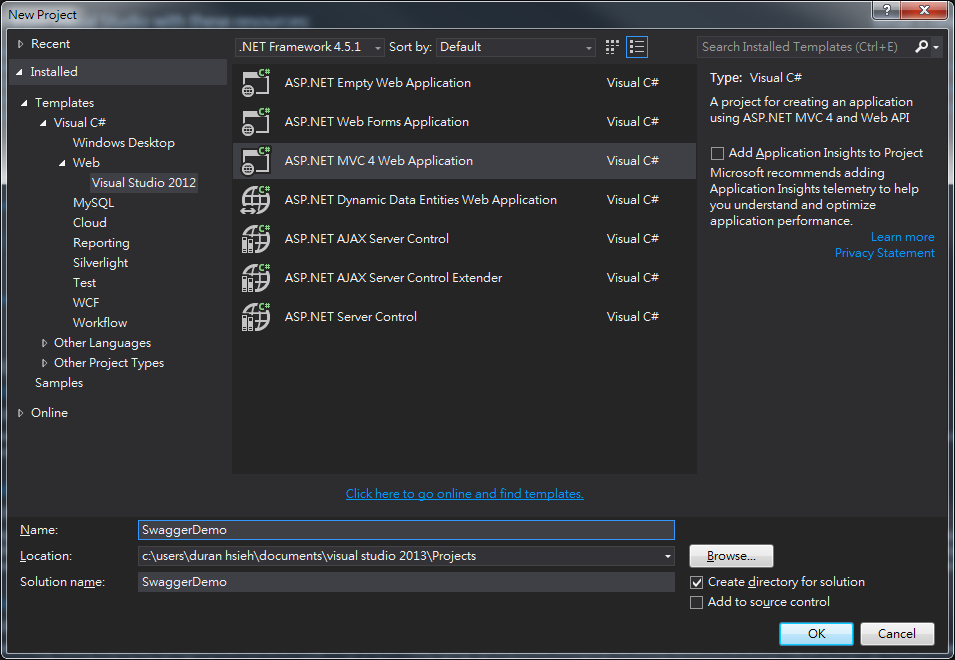Click the Search Installed Templates box

point(805,47)
